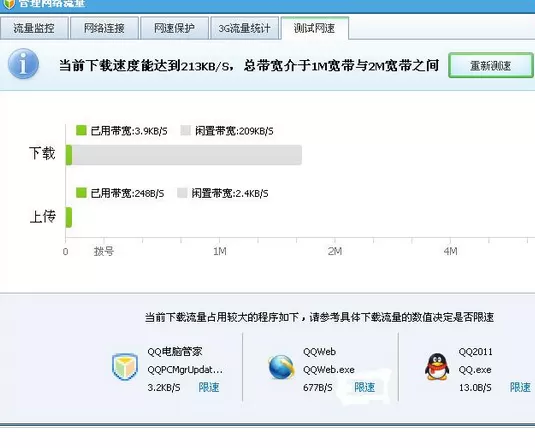Image resolution: width=535 pixels, height=448 pixels.
Task: Click the 3.2KB/S speed value
Action: [x=164, y=388]
